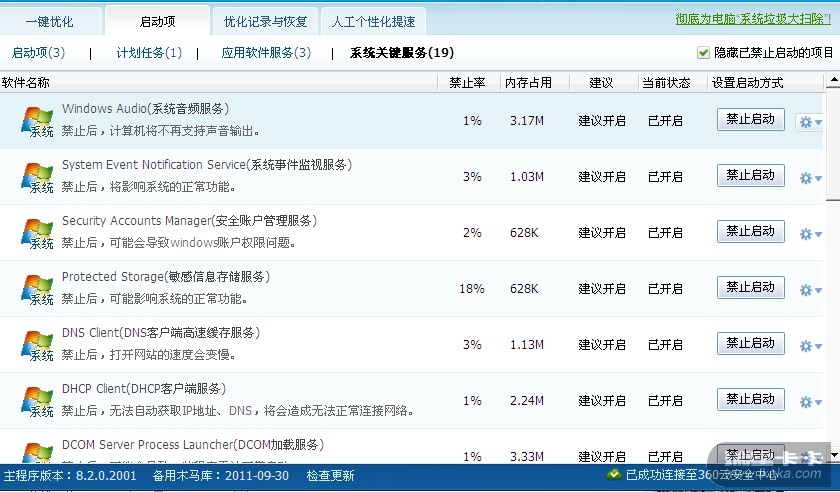Click 禁止启动 for Security Accounts Manager
The width and height of the screenshot is (840, 492).
tap(751, 231)
